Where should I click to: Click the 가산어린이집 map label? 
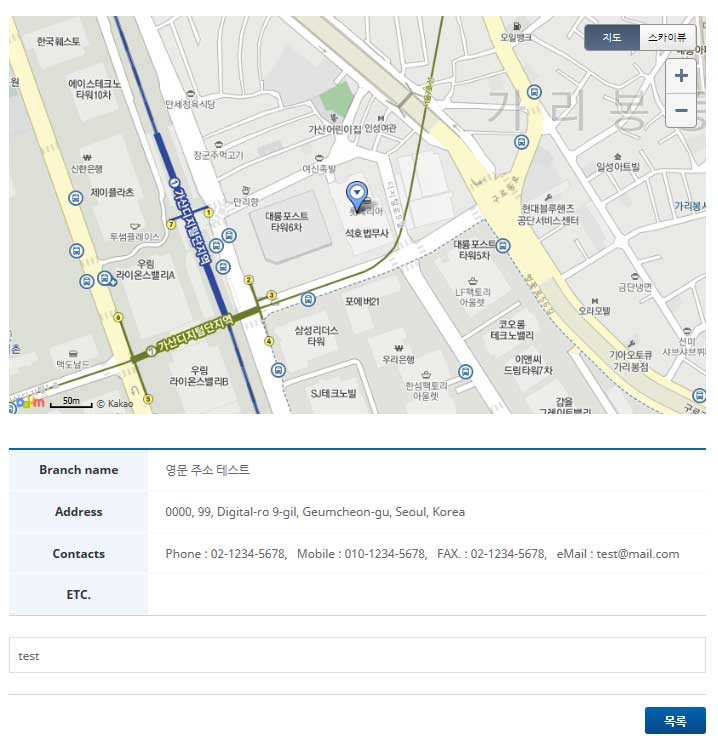pos(334,129)
